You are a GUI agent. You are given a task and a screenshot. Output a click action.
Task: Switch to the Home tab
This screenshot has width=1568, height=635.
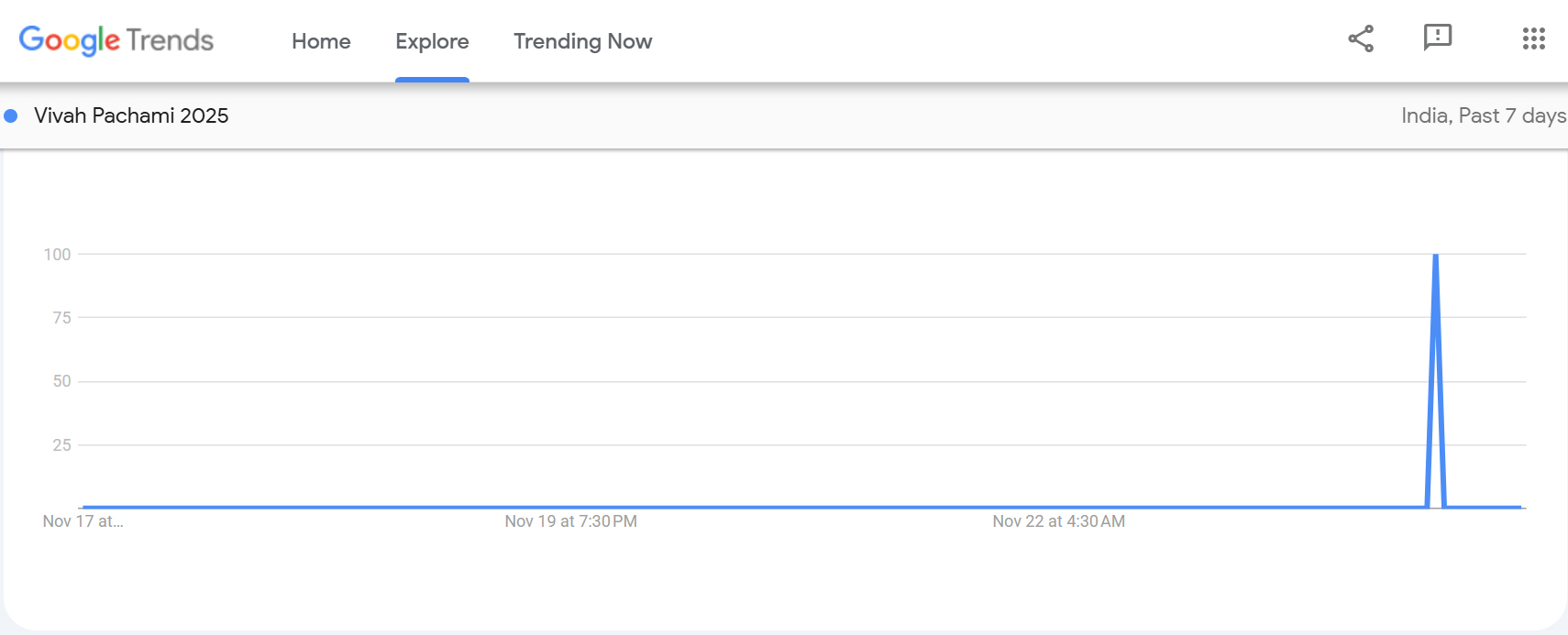point(321,41)
